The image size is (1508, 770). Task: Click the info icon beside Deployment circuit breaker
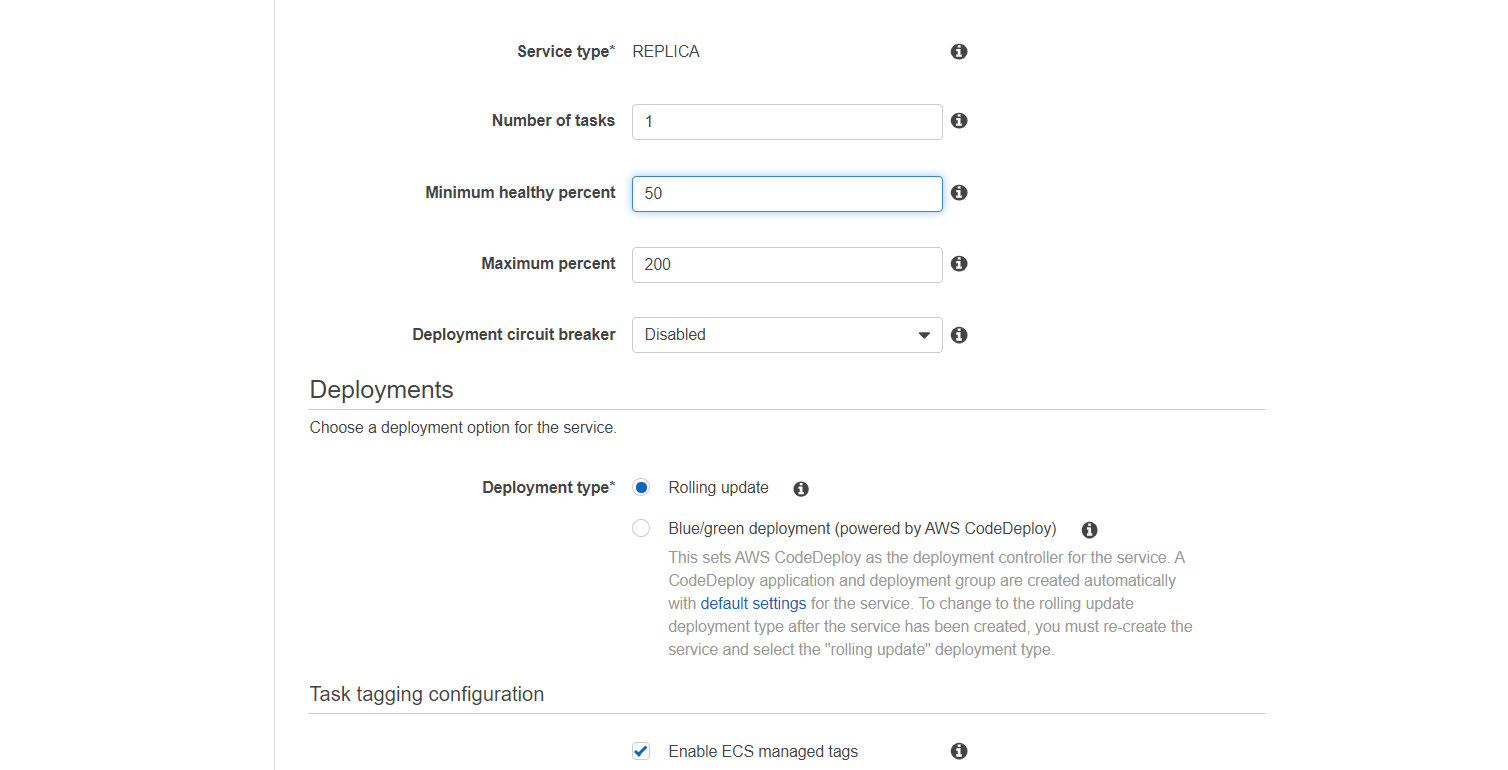959,335
